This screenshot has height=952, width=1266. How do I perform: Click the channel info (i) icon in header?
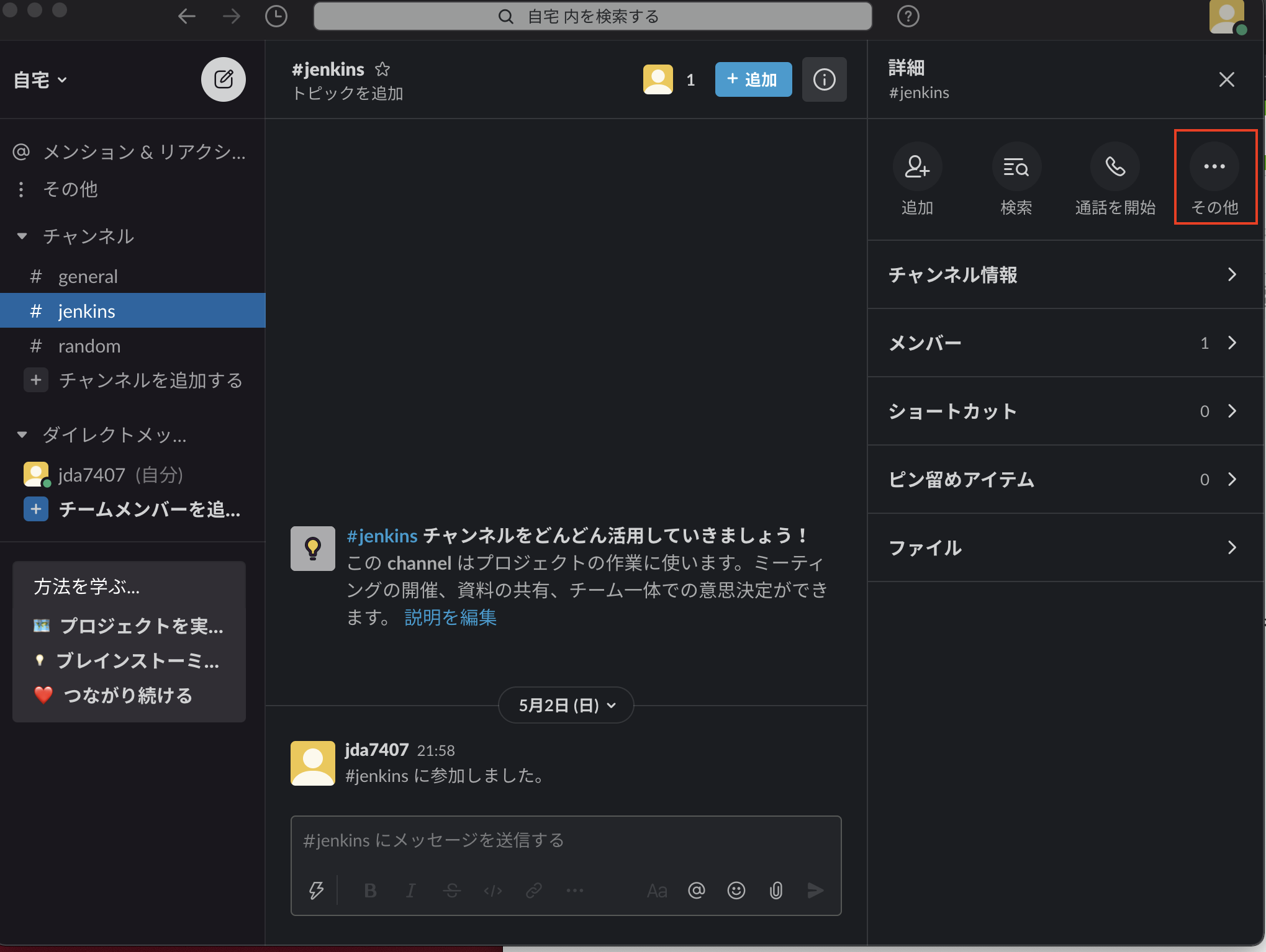click(825, 79)
